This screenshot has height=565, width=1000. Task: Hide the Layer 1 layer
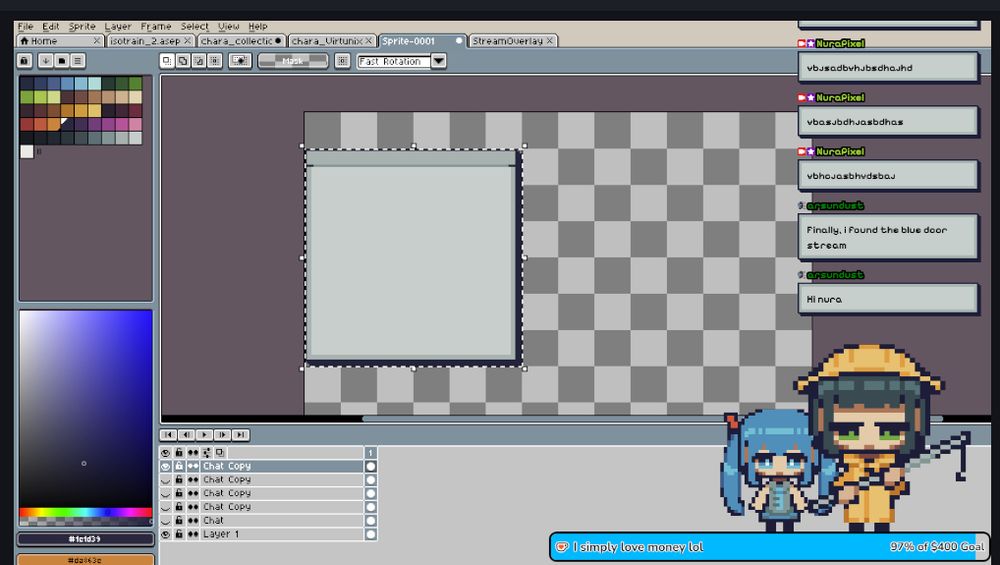click(x=166, y=534)
